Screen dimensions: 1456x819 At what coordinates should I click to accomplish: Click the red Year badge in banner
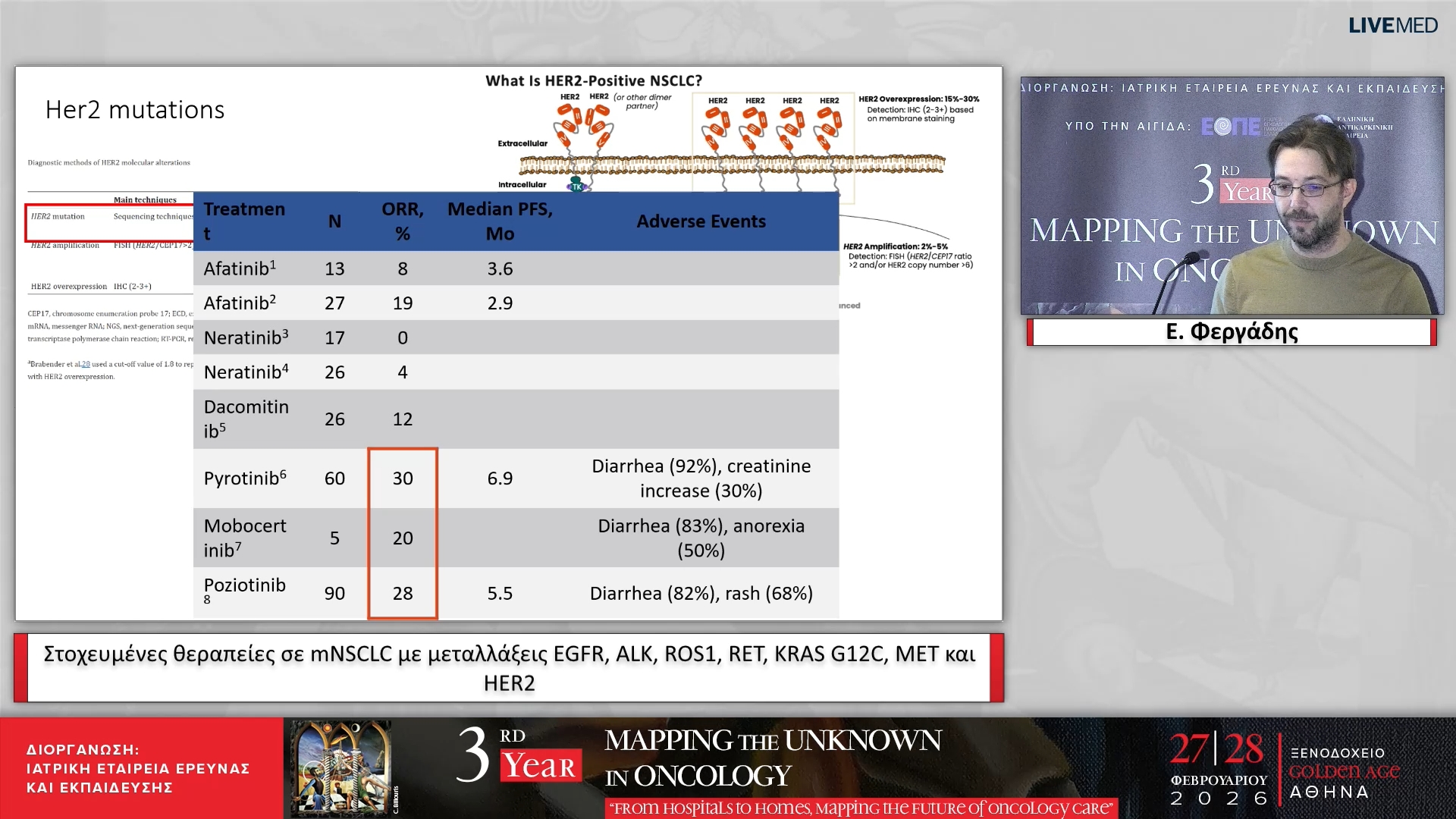[540, 766]
